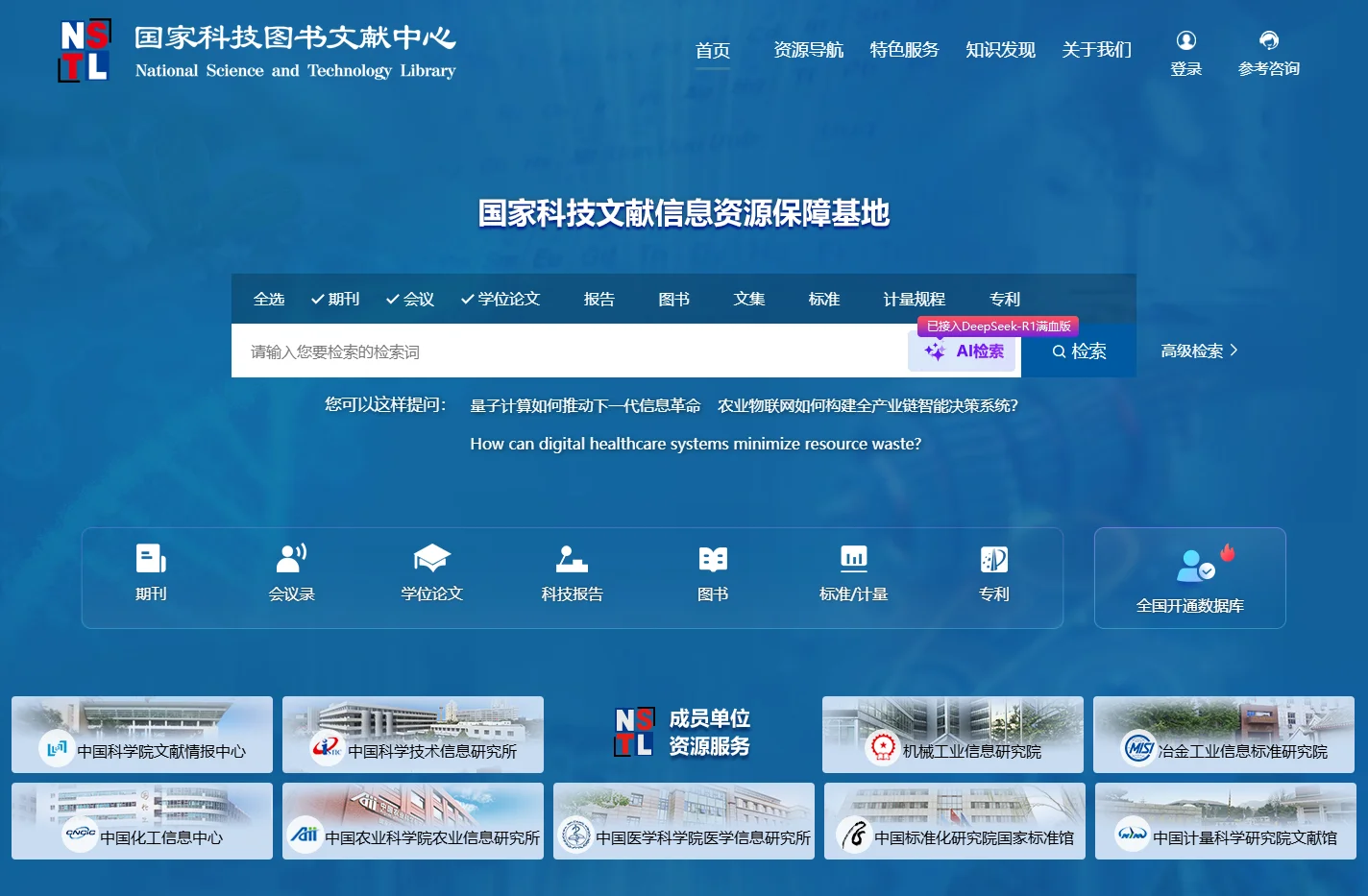Open the 期刊 journal icon
Image resolution: width=1368 pixels, height=896 pixels.
151,558
